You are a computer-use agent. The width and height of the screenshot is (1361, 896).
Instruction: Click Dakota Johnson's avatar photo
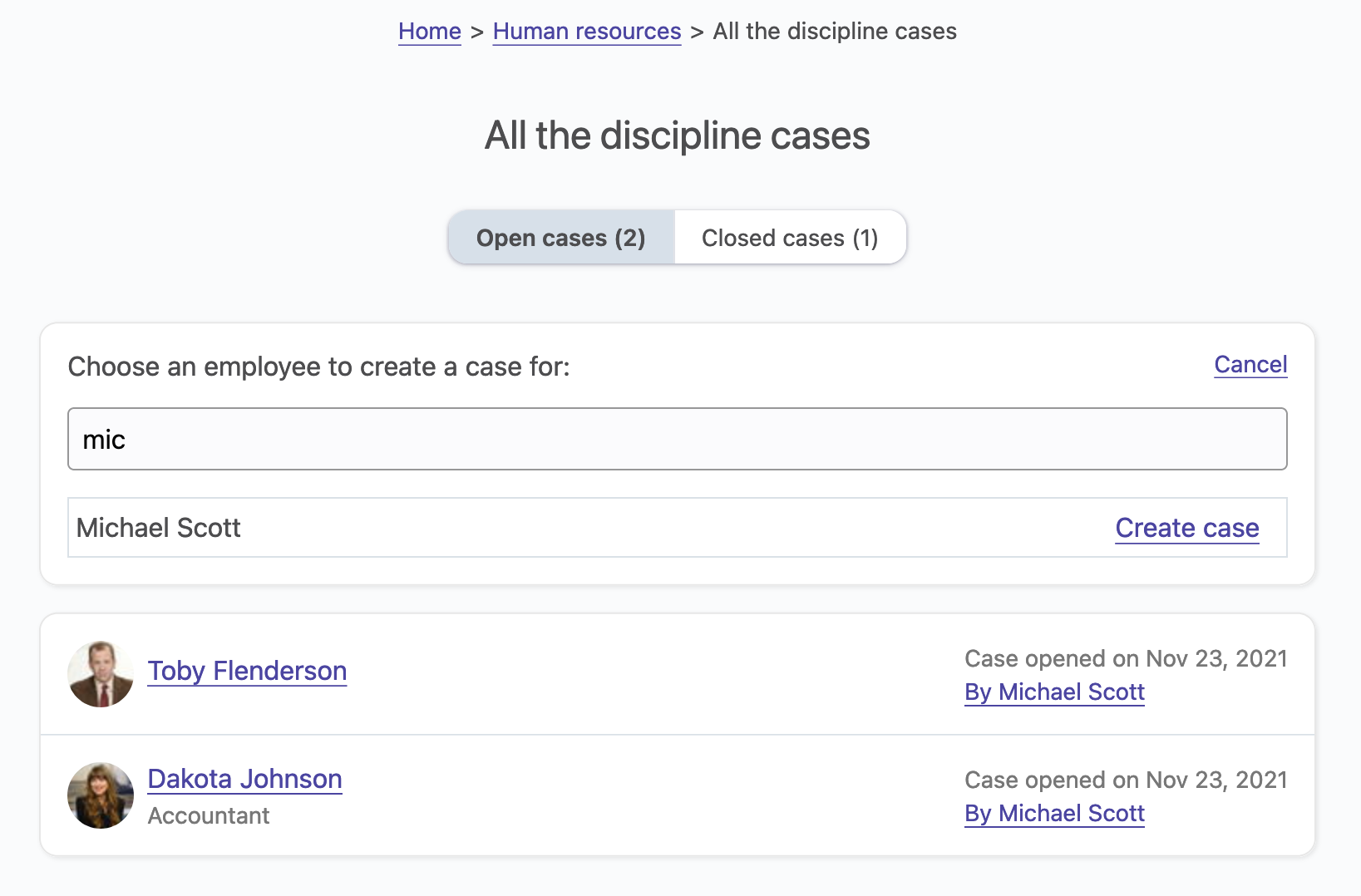coord(101,795)
